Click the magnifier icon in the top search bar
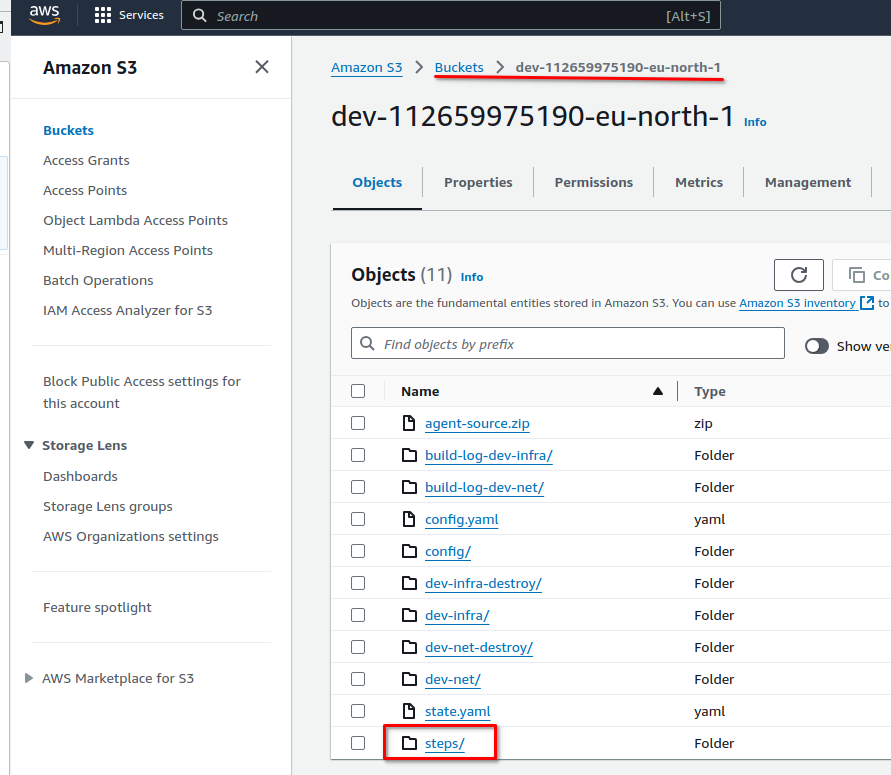 tap(199, 15)
